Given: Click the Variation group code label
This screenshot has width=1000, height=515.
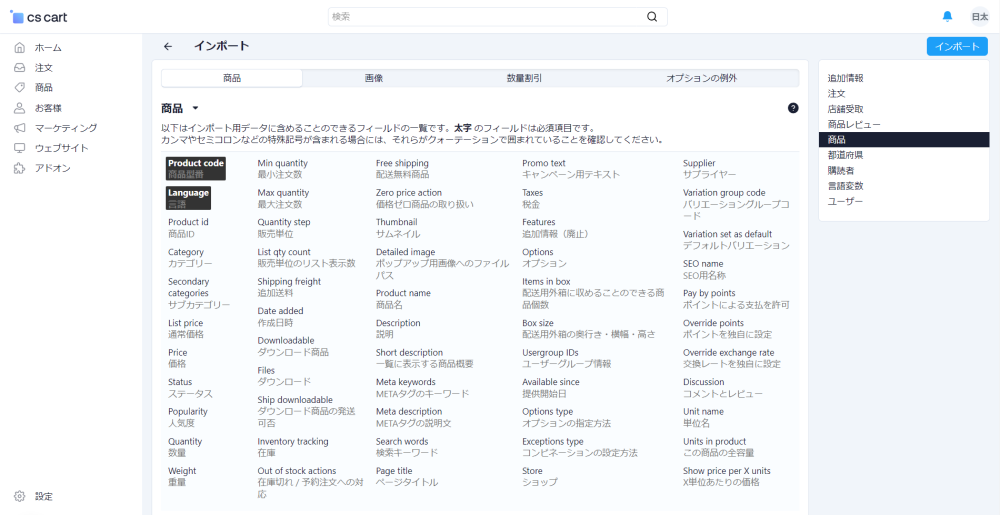Looking at the screenshot, I should tap(724, 192).
